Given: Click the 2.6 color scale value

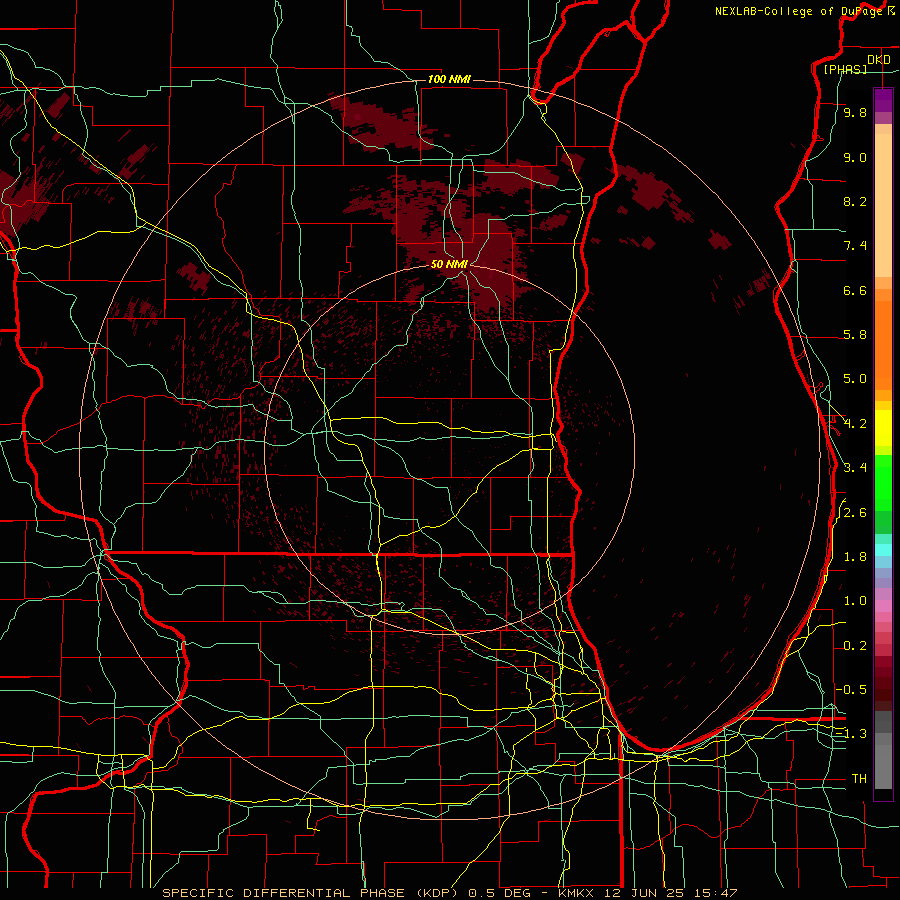Looking at the screenshot, I should click(855, 513).
